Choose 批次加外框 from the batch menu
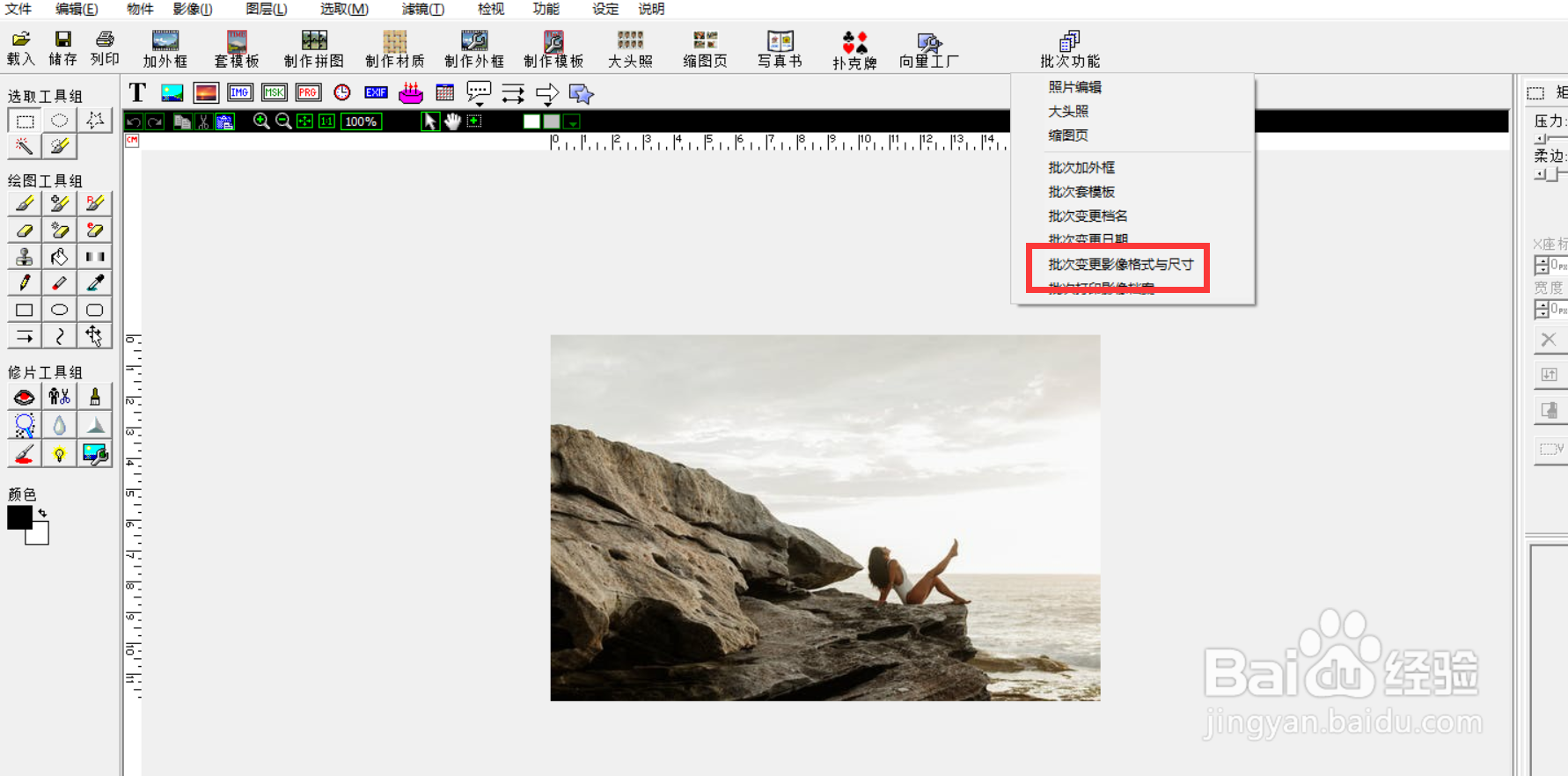 click(x=1081, y=167)
